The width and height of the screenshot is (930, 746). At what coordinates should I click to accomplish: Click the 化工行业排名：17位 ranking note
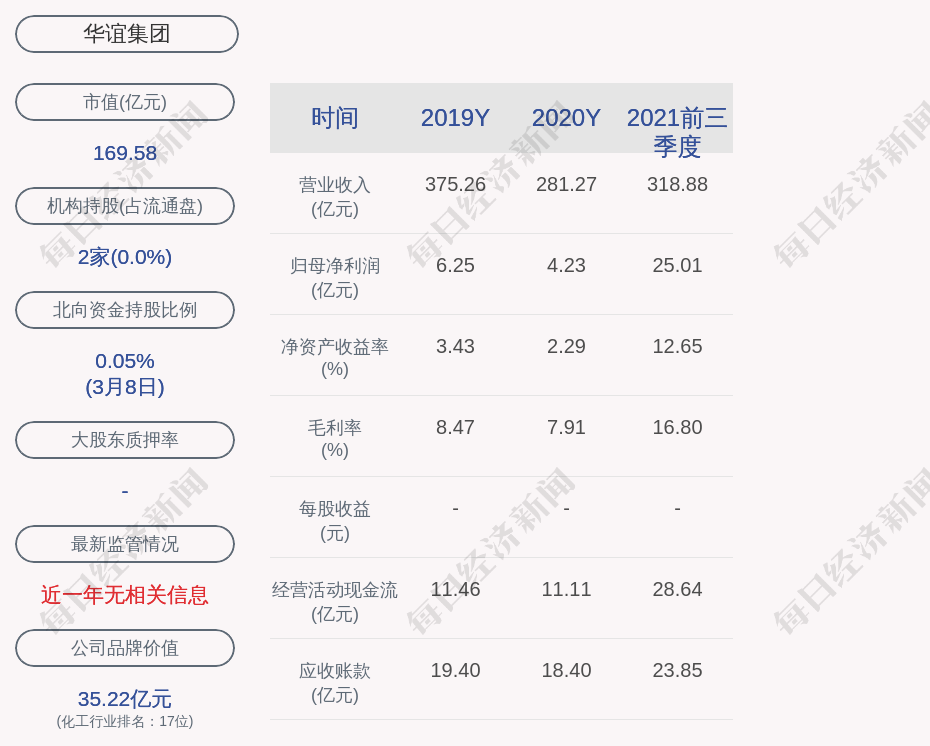tap(125, 721)
